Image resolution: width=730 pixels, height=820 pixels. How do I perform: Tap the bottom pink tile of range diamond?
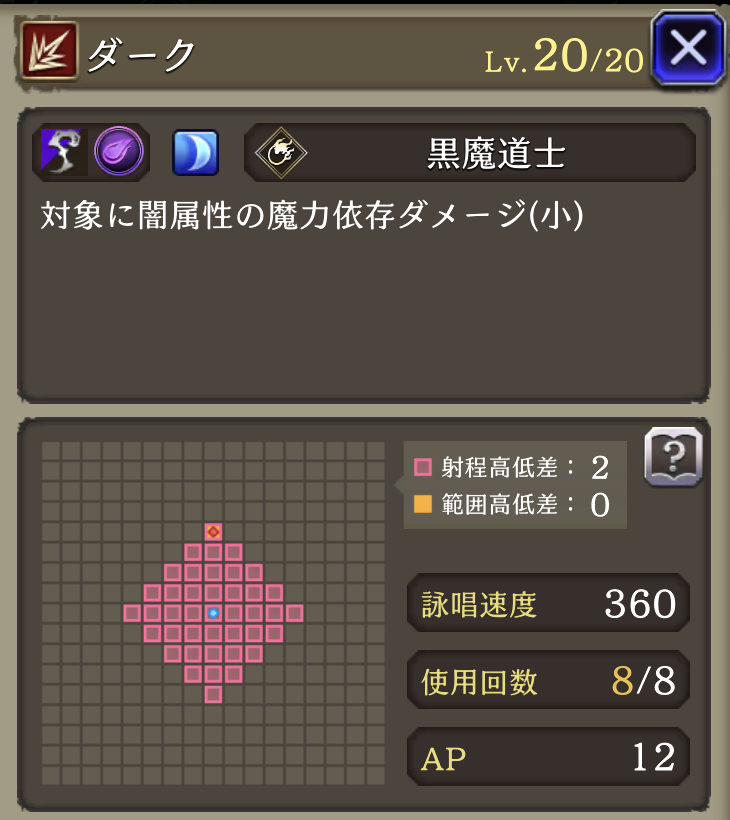click(213, 694)
